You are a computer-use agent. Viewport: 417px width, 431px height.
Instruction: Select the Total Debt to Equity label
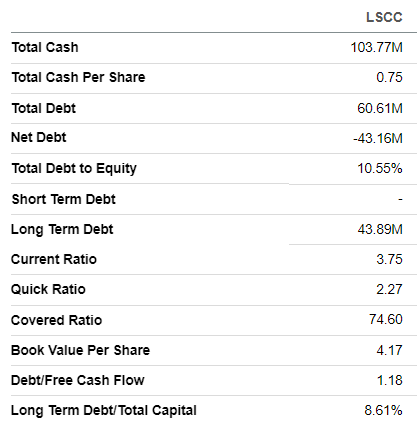pos(74,168)
